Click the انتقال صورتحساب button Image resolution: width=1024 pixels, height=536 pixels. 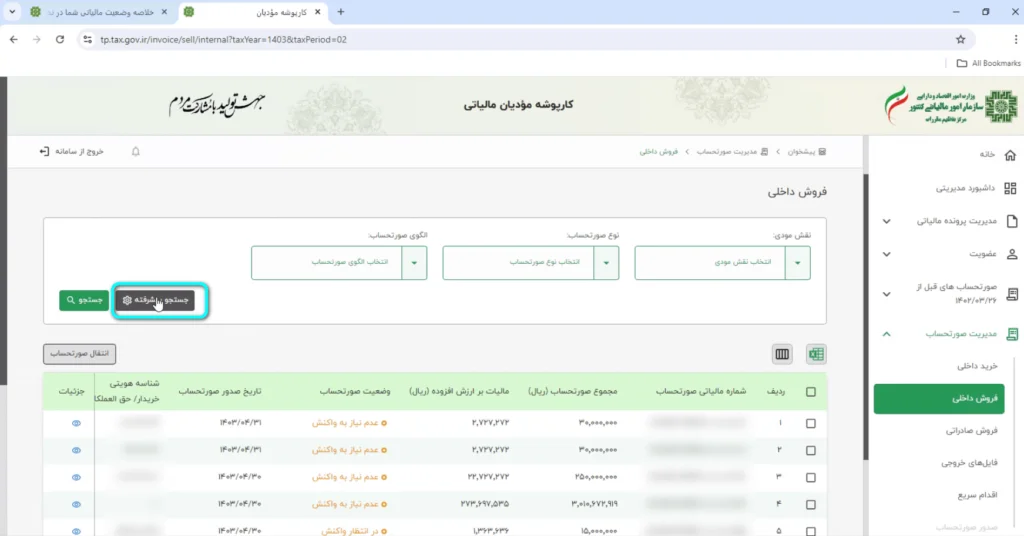coord(80,354)
